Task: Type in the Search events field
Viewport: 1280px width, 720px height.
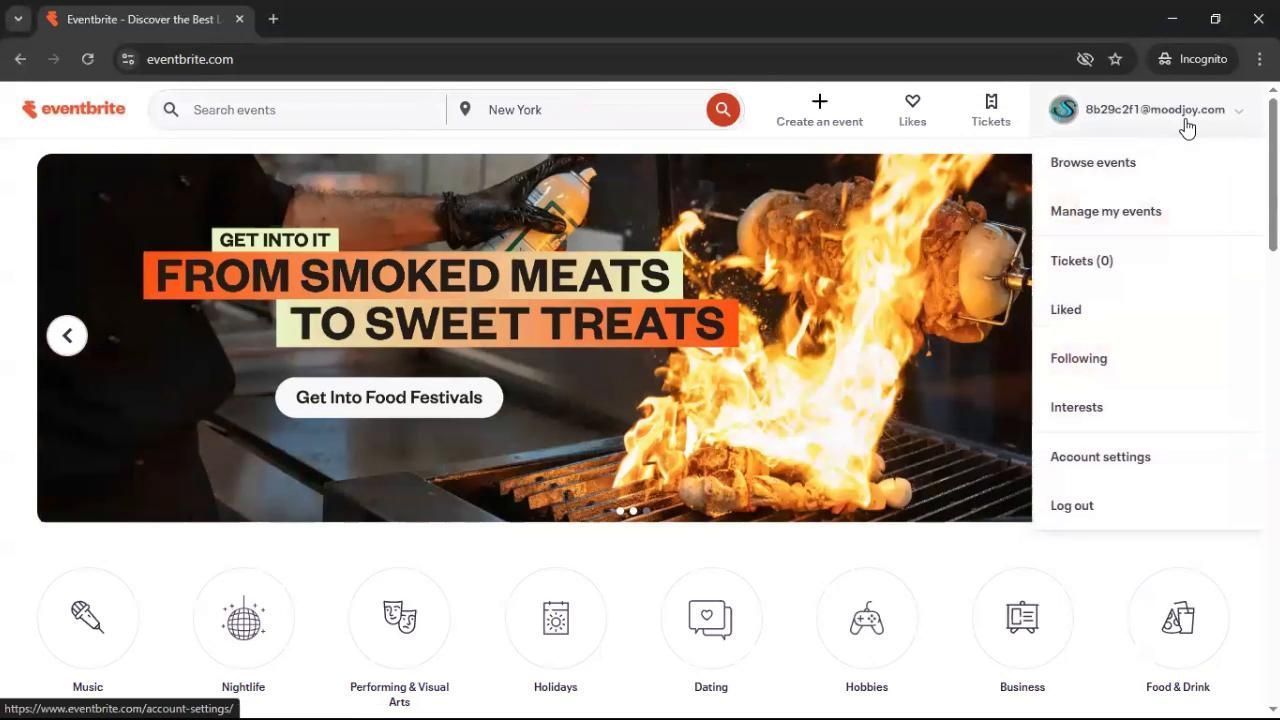Action: (310, 110)
